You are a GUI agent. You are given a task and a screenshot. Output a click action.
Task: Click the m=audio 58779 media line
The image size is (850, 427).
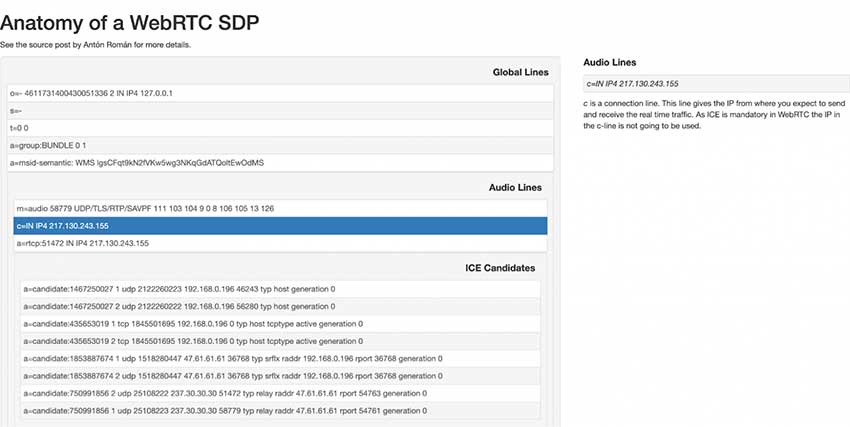coord(280,208)
